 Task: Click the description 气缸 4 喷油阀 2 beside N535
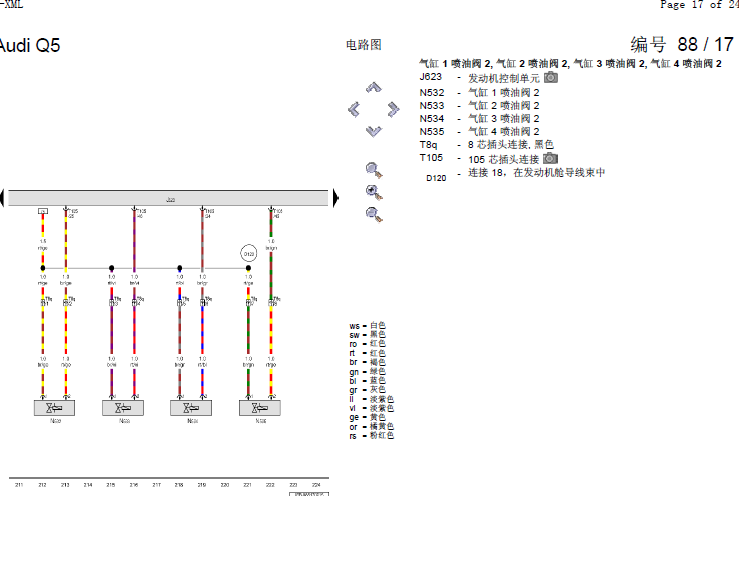click(x=503, y=132)
